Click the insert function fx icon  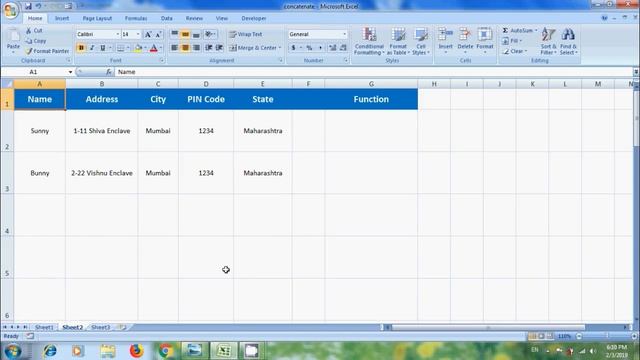(109, 72)
